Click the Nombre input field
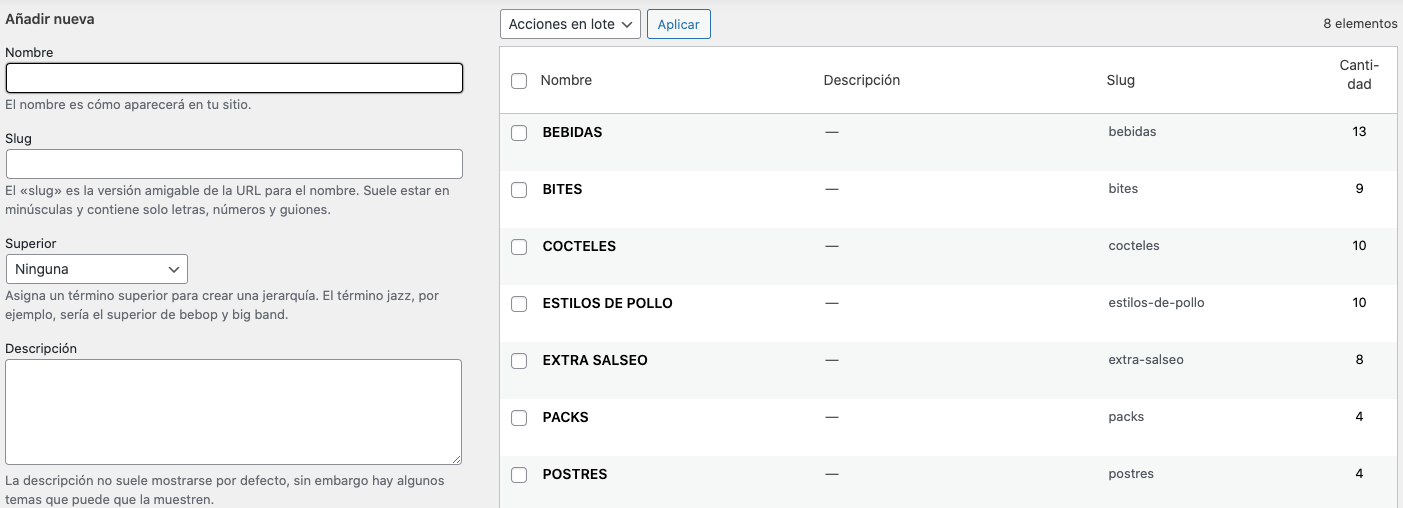This screenshot has height=508, width=1403. pos(234,78)
